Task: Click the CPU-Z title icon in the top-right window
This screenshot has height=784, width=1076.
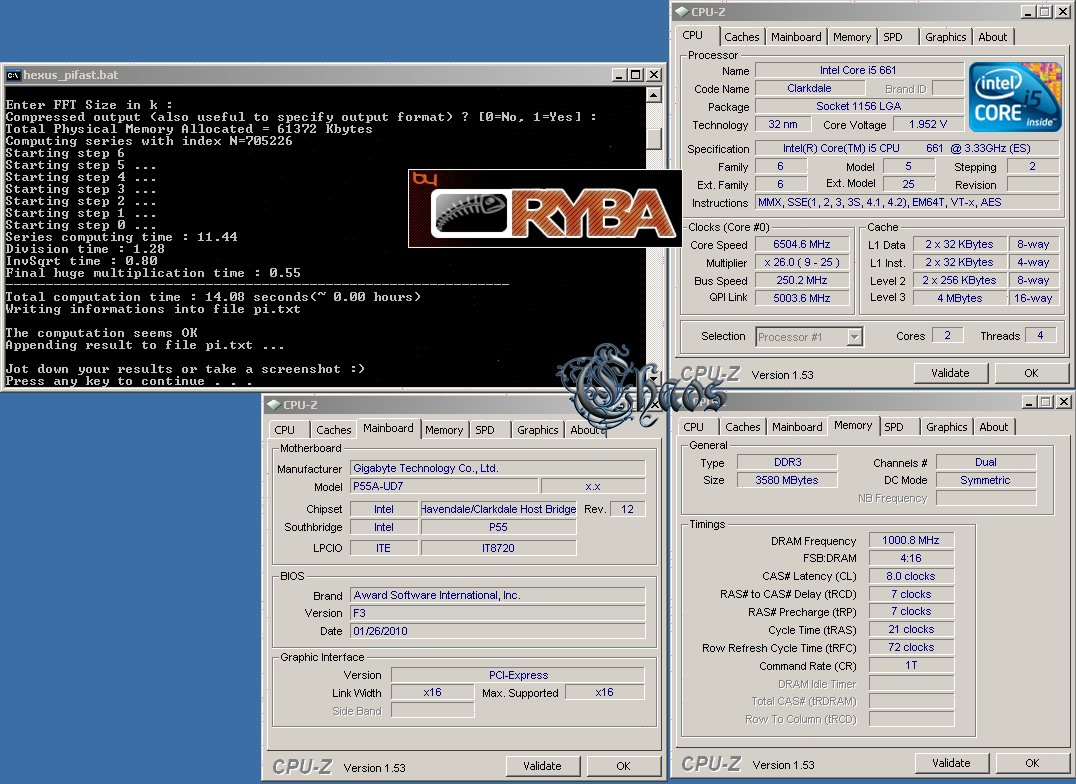Action: click(x=681, y=12)
